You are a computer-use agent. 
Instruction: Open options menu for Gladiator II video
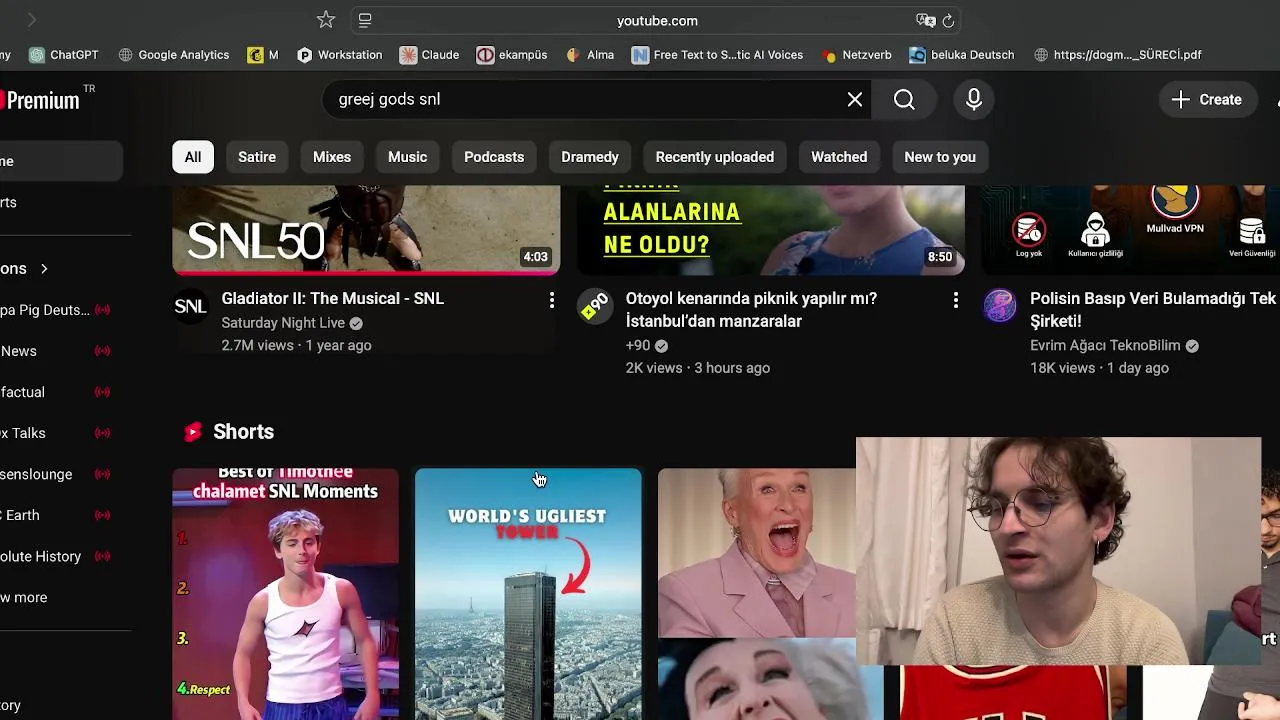(x=551, y=300)
